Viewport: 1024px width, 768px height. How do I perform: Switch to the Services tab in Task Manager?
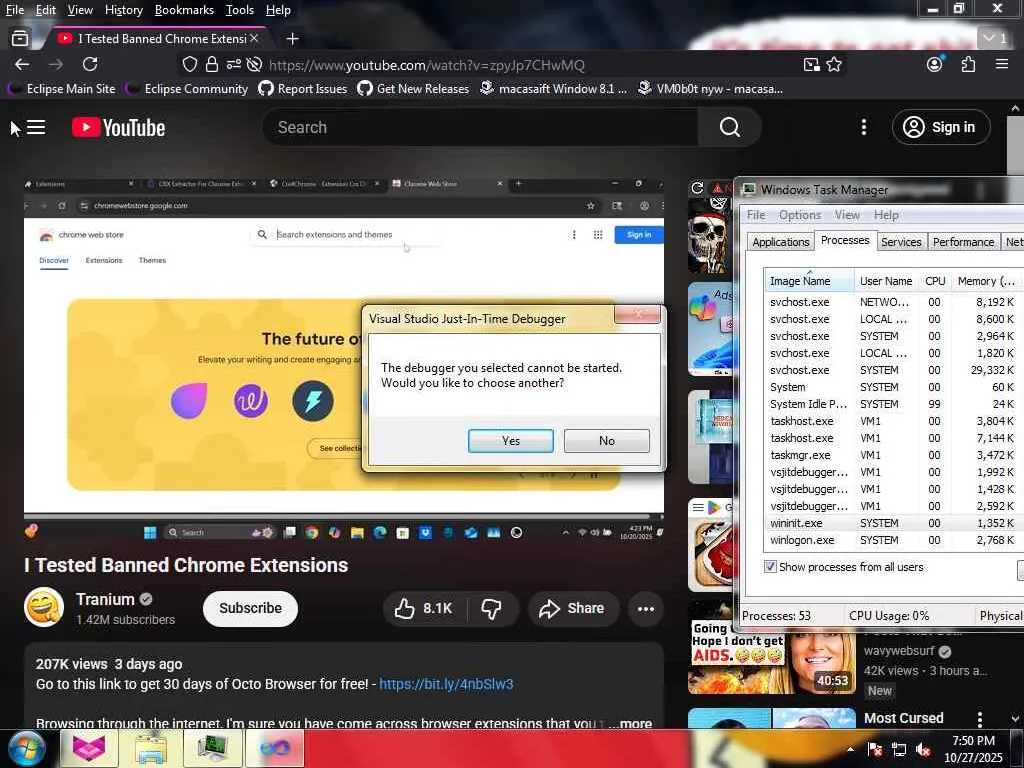901,242
